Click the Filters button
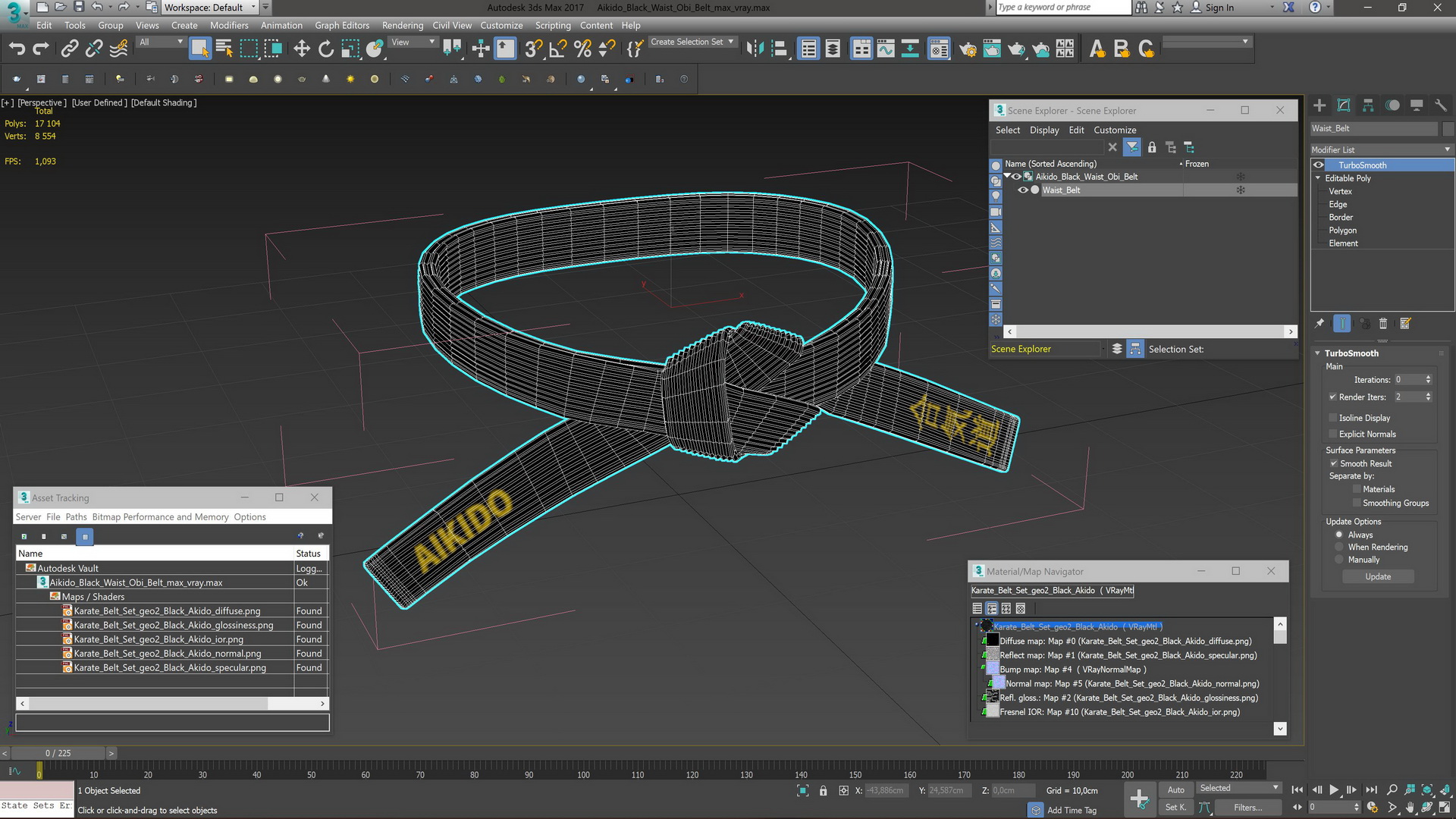The height and width of the screenshot is (819, 1456). (x=1247, y=808)
